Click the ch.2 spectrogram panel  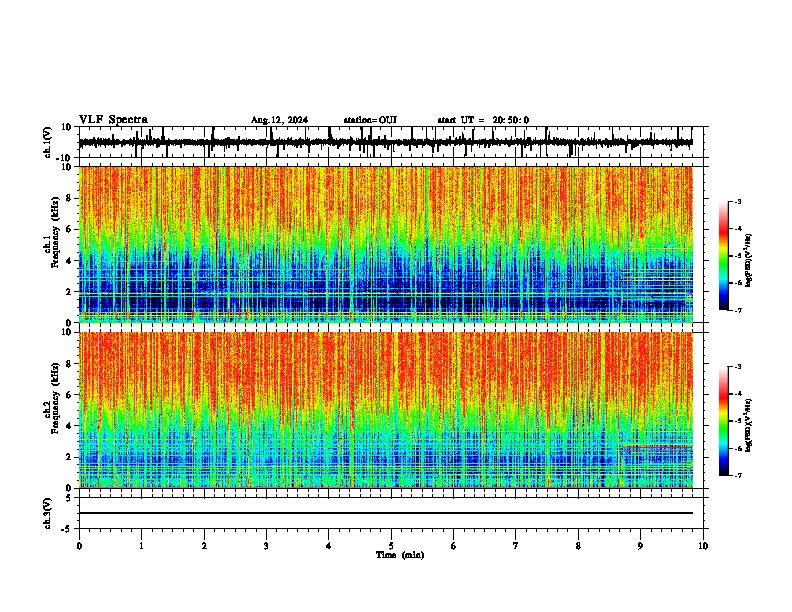tap(386, 410)
